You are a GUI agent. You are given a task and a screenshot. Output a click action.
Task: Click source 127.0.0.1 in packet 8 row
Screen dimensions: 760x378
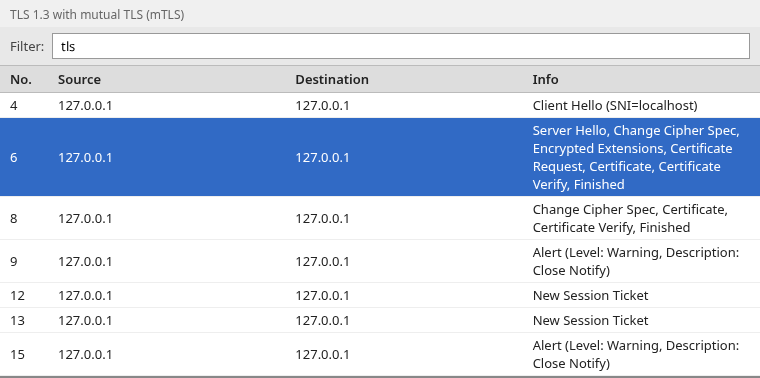click(85, 218)
